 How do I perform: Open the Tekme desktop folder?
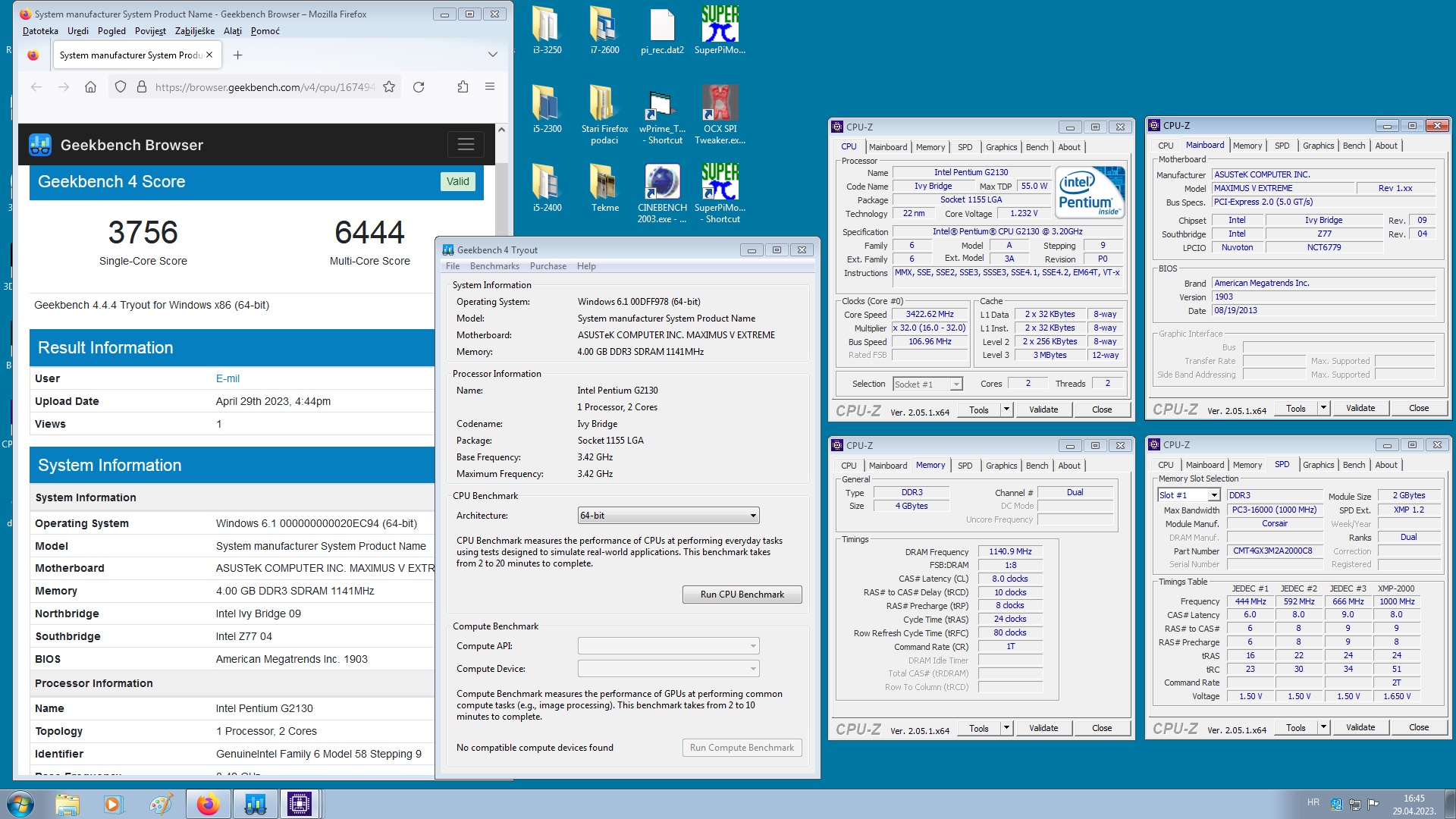point(604,188)
